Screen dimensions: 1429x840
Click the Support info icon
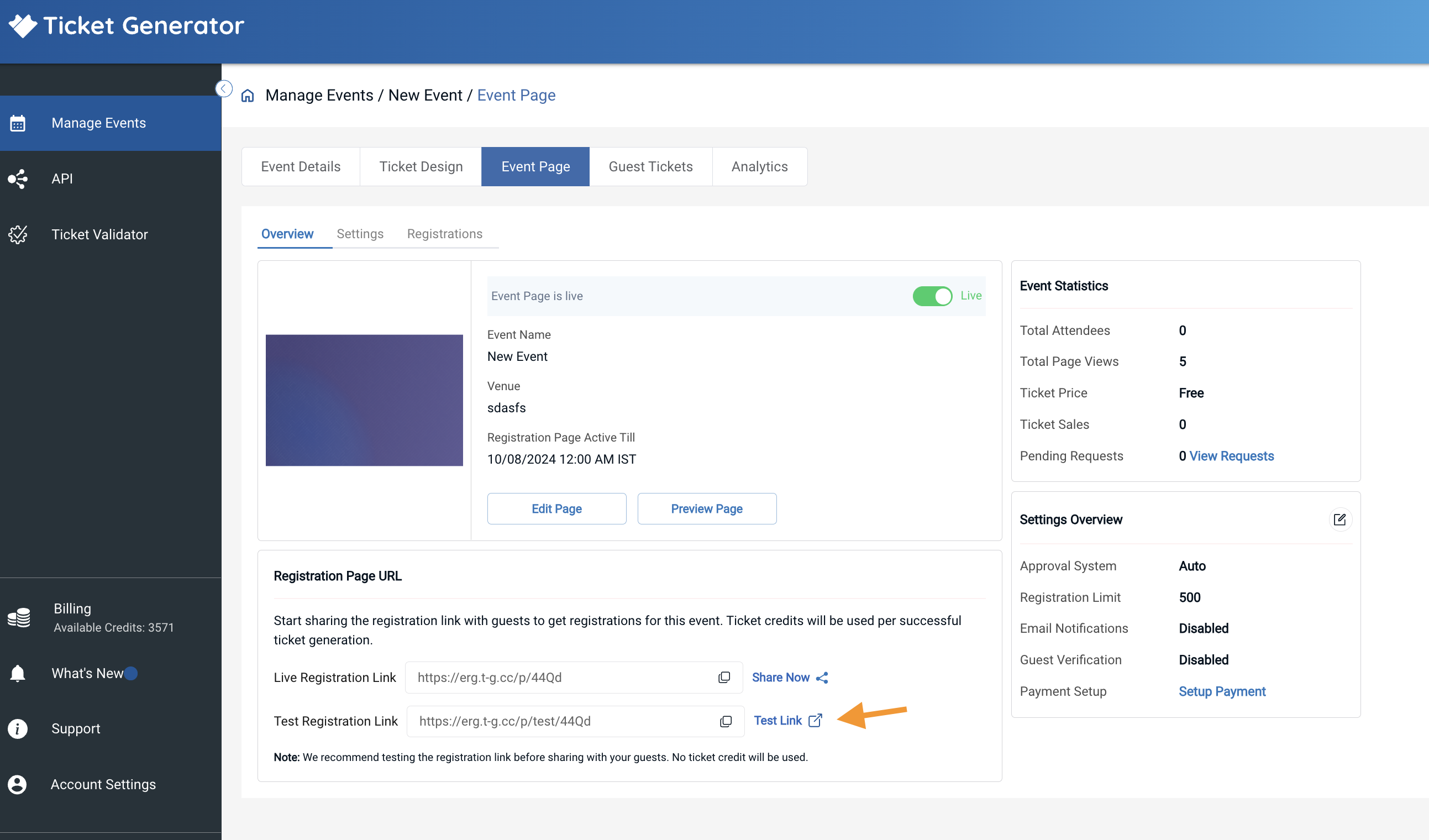point(18,729)
